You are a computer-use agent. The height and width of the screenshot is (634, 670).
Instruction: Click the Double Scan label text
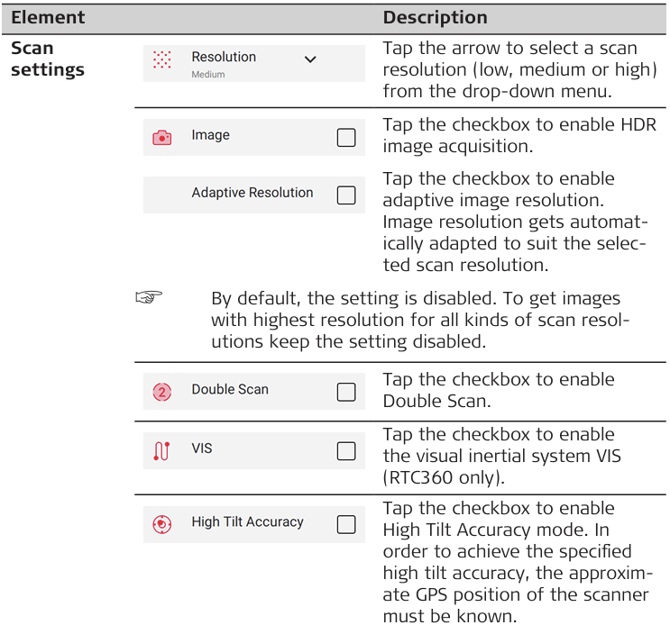pos(230,389)
